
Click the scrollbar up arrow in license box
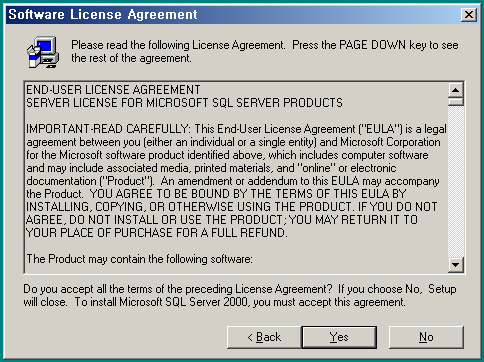pyautogui.click(x=456, y=90)
